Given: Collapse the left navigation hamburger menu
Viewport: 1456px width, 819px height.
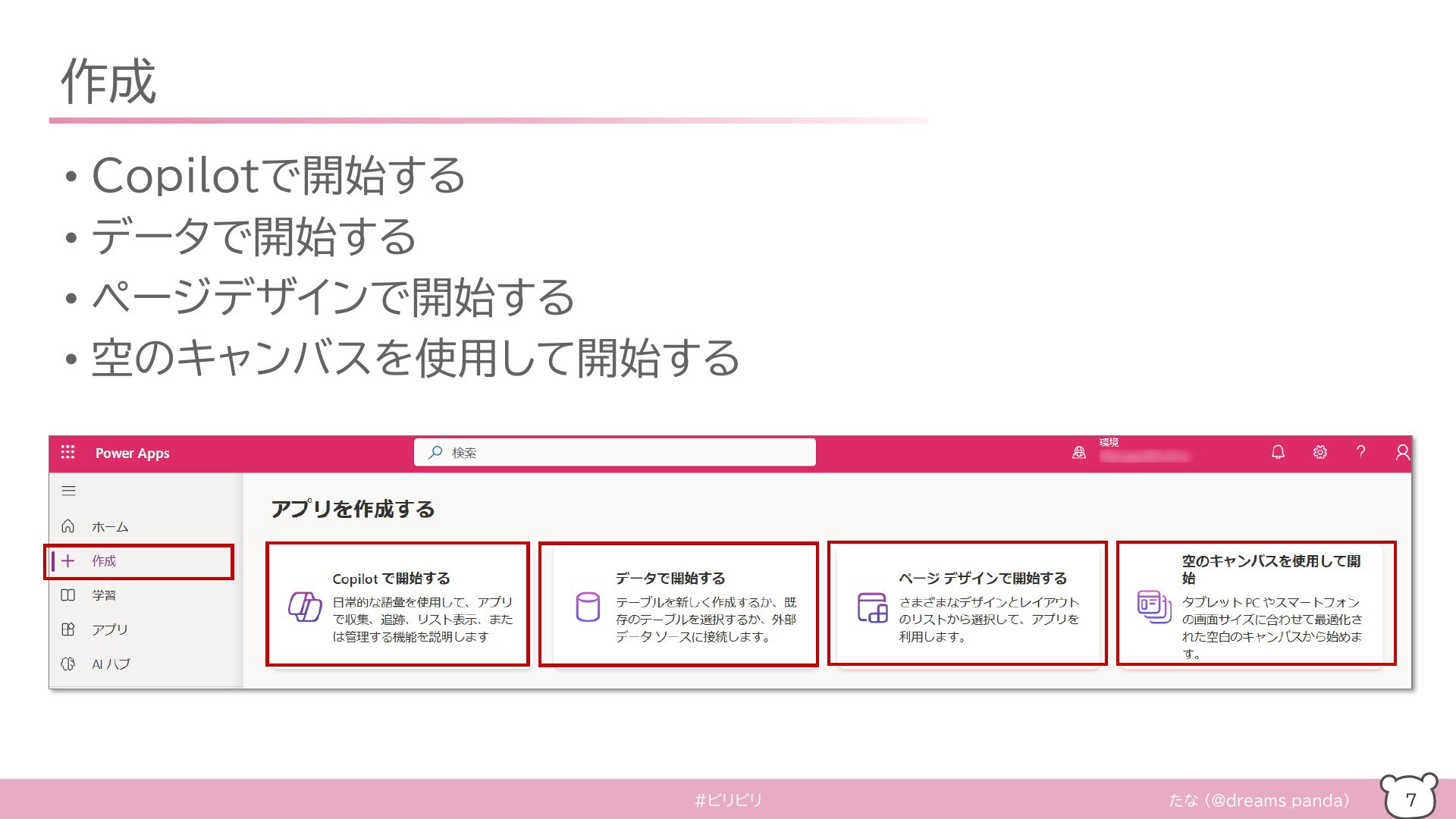Looking at the screenshot, I should 68,491.
